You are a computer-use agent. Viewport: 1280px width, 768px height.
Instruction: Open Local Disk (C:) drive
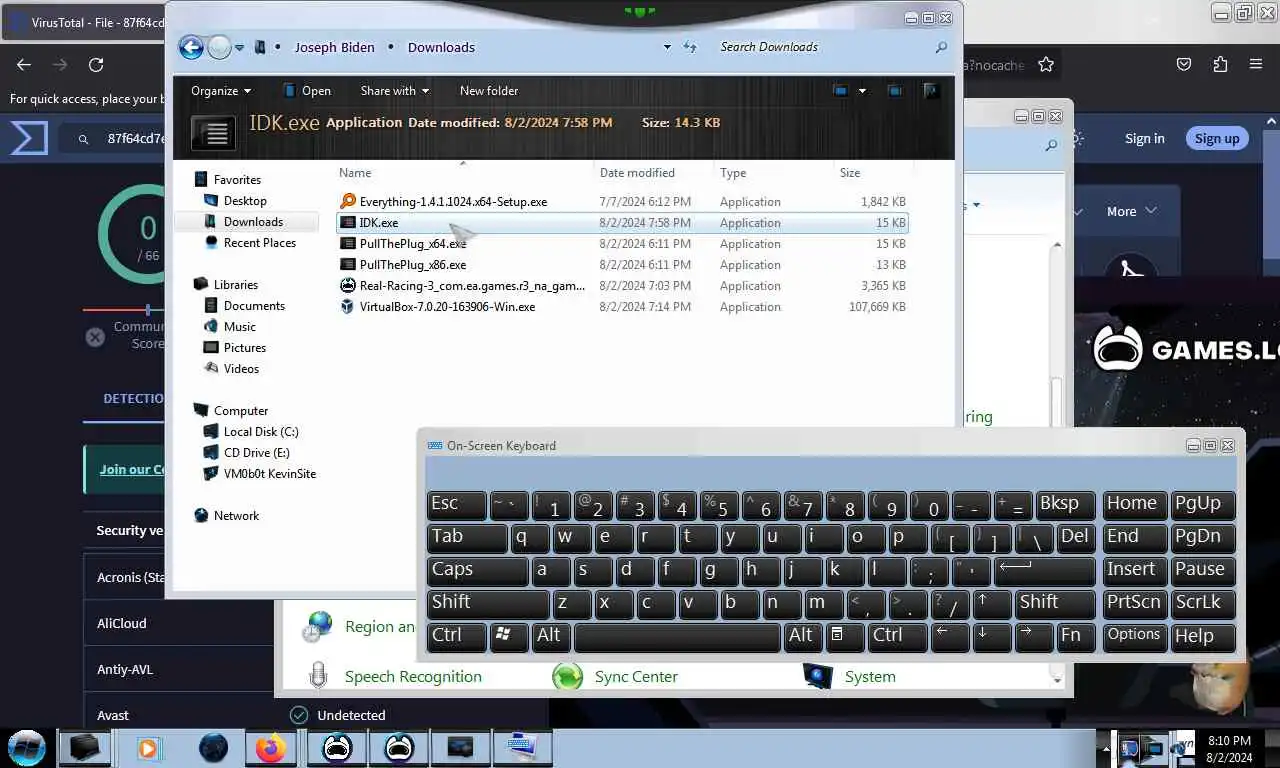[x=261, y=432]
